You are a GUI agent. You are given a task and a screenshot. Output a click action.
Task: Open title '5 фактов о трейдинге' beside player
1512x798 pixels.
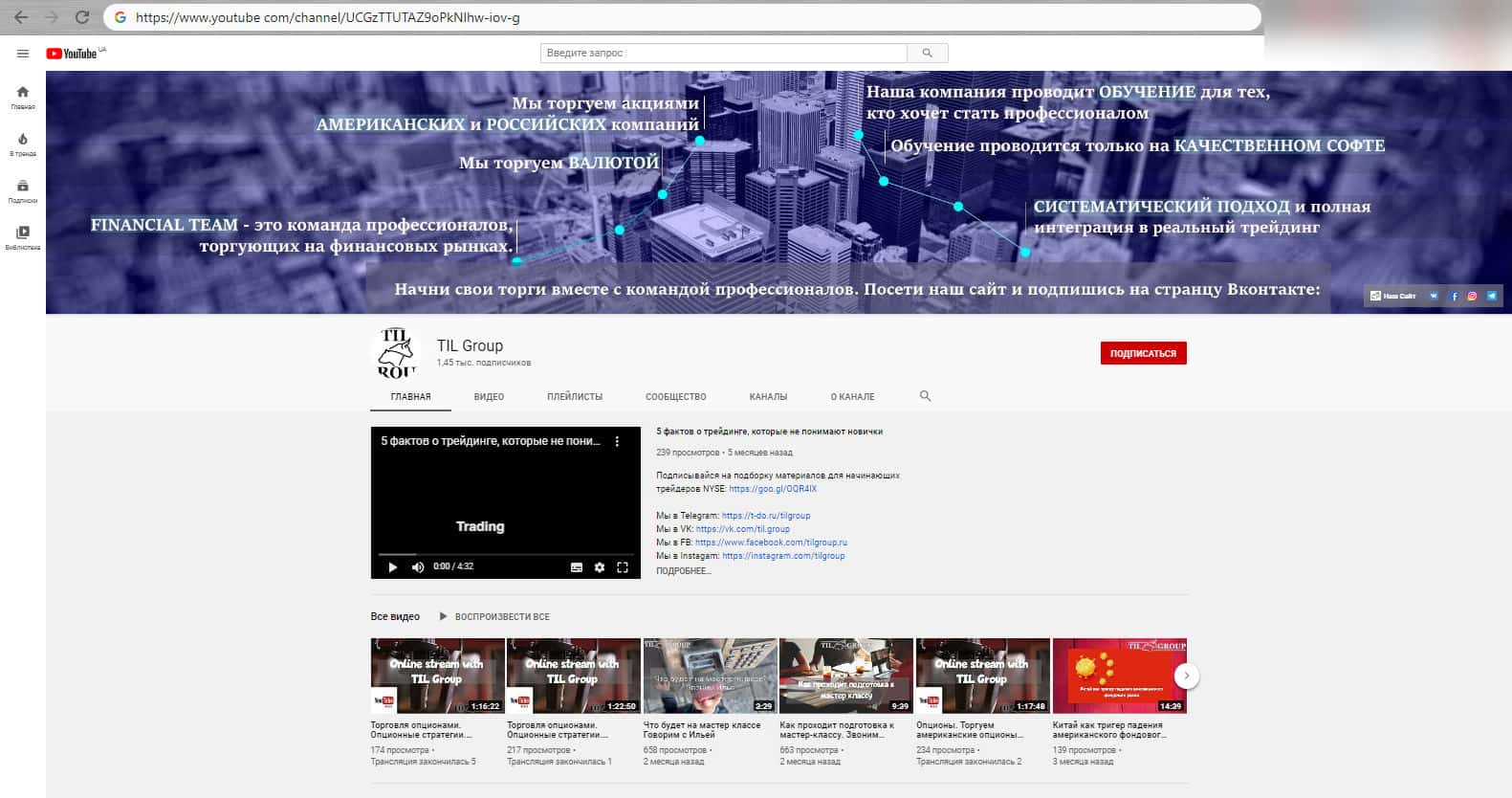pyautogui.click(x=769, y=432)
